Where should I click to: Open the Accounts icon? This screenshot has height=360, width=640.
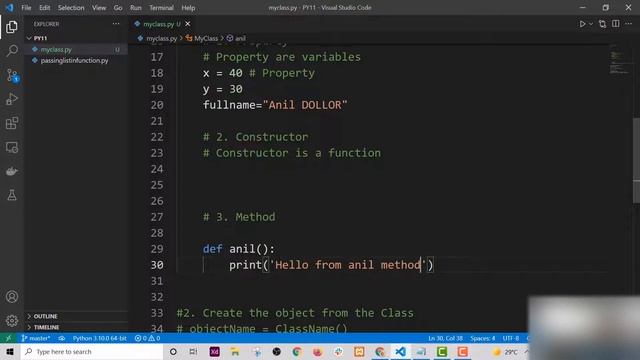click(12, 297)
